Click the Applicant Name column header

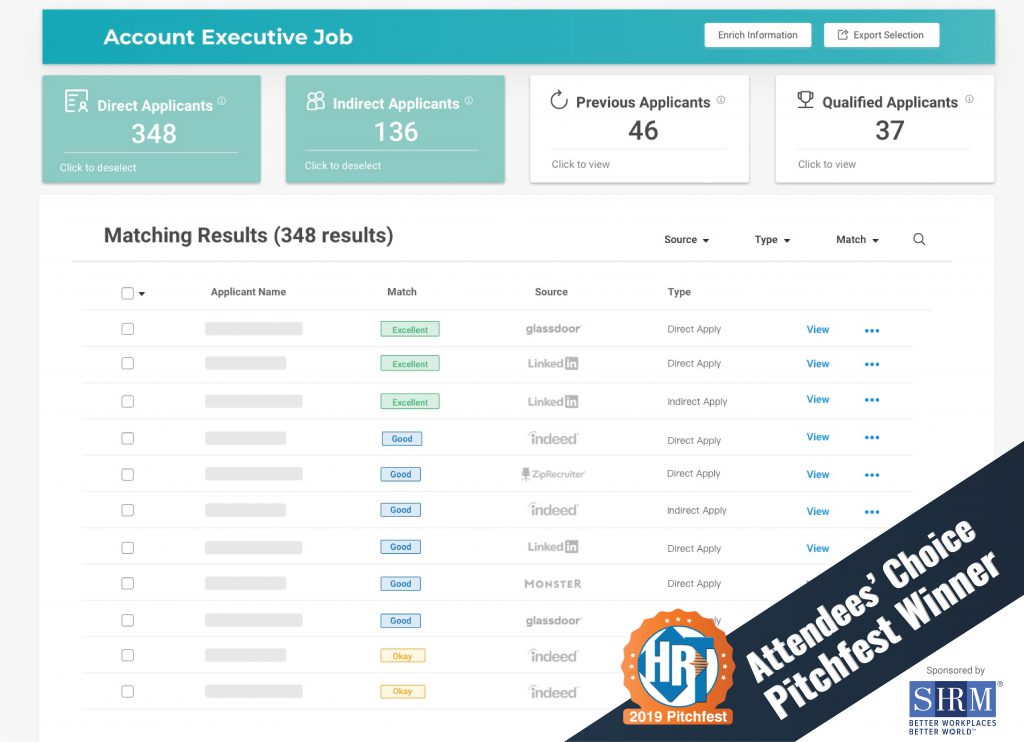pos(248,292)
